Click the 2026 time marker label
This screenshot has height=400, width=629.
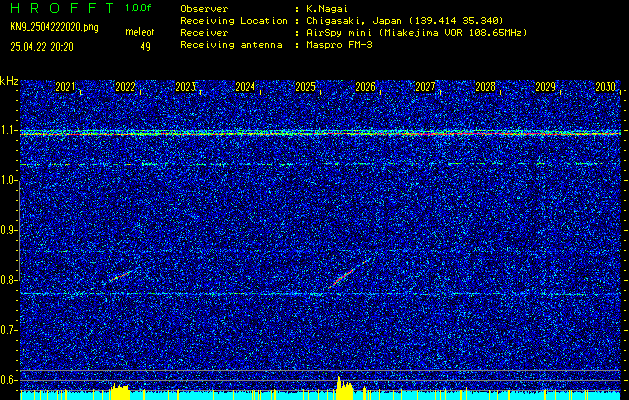365,87
